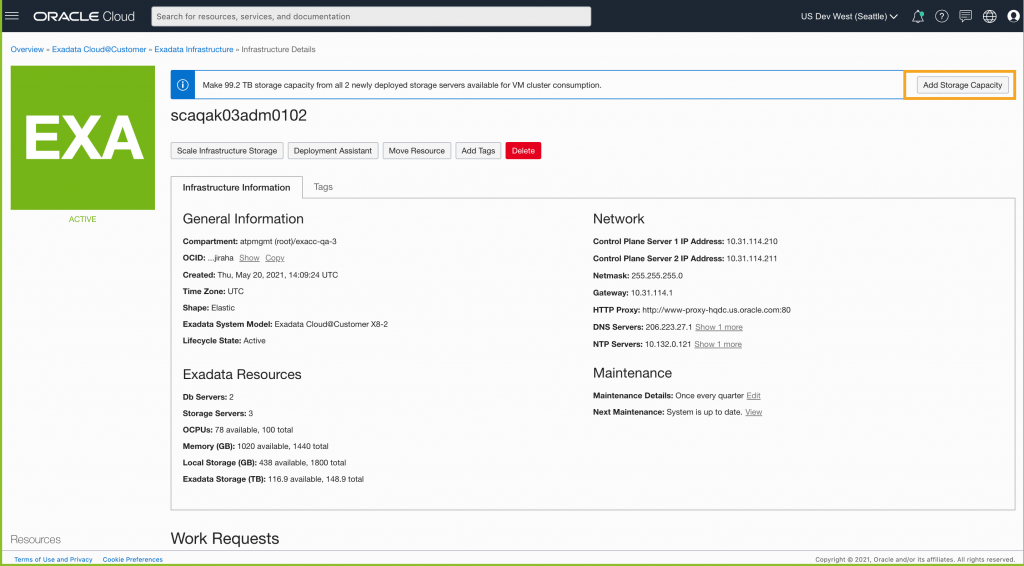Screen dimensions: 1024x566
Task: Open the Deployment Assistant
Action: point(333,151)
